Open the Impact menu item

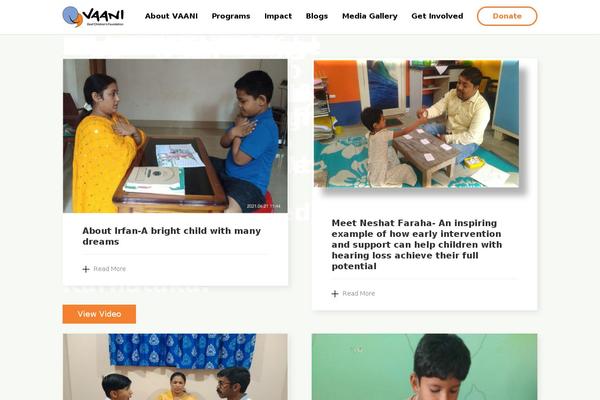278,16
